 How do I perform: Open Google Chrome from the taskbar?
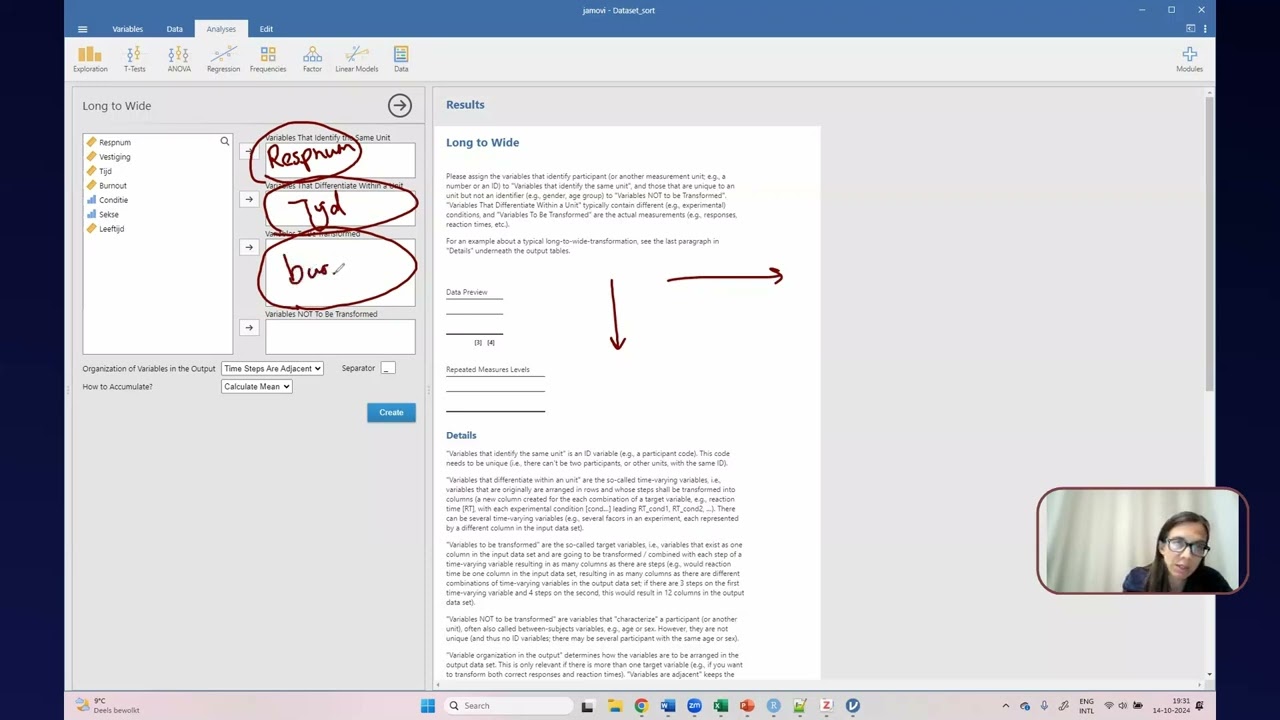(641, 706)
